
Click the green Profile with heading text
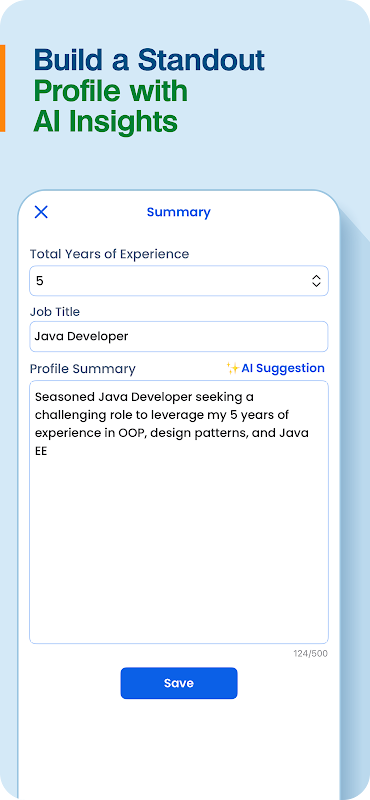pyautogui.click(x=111, y=91)
